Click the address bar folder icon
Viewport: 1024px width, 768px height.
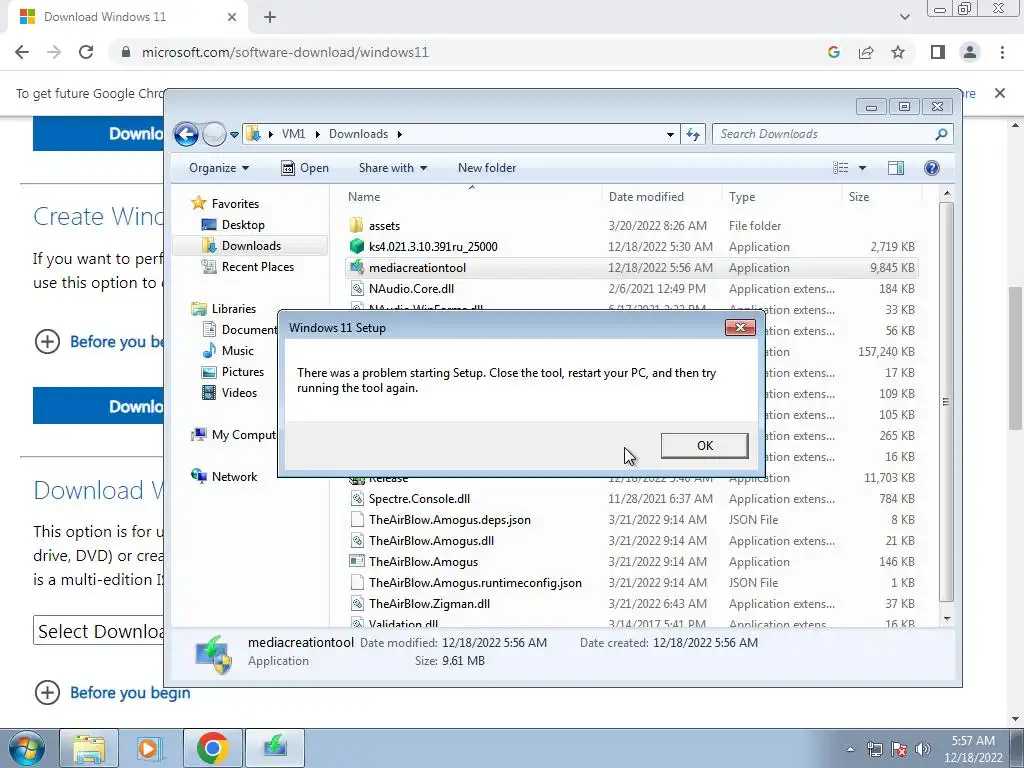click(253, 134)
